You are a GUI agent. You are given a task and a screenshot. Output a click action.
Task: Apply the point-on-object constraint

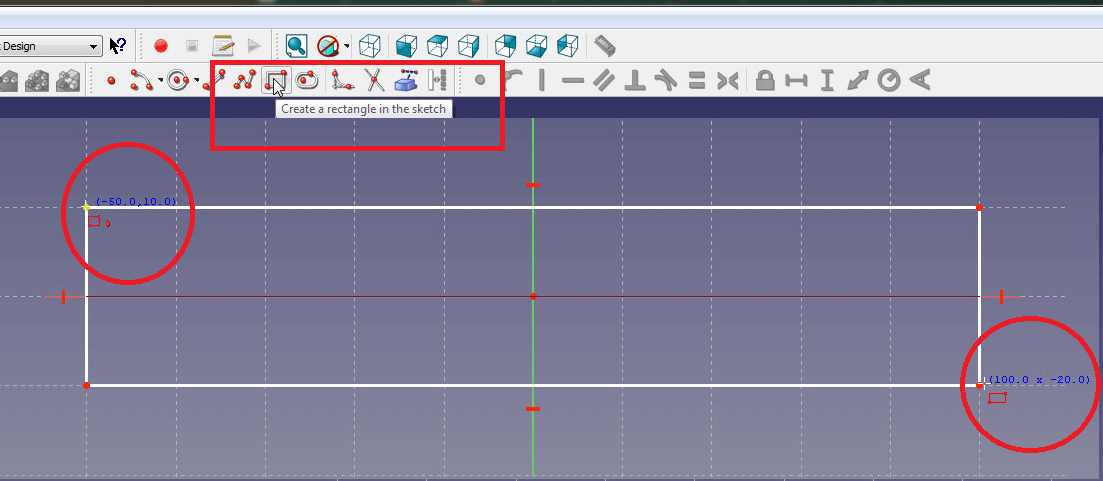(x=513, y=79)
